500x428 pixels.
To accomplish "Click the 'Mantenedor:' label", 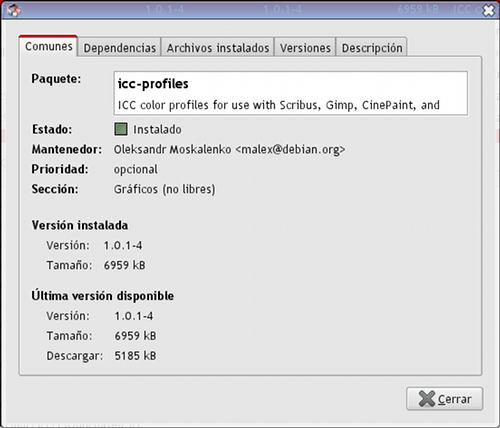I will [67, 149].
